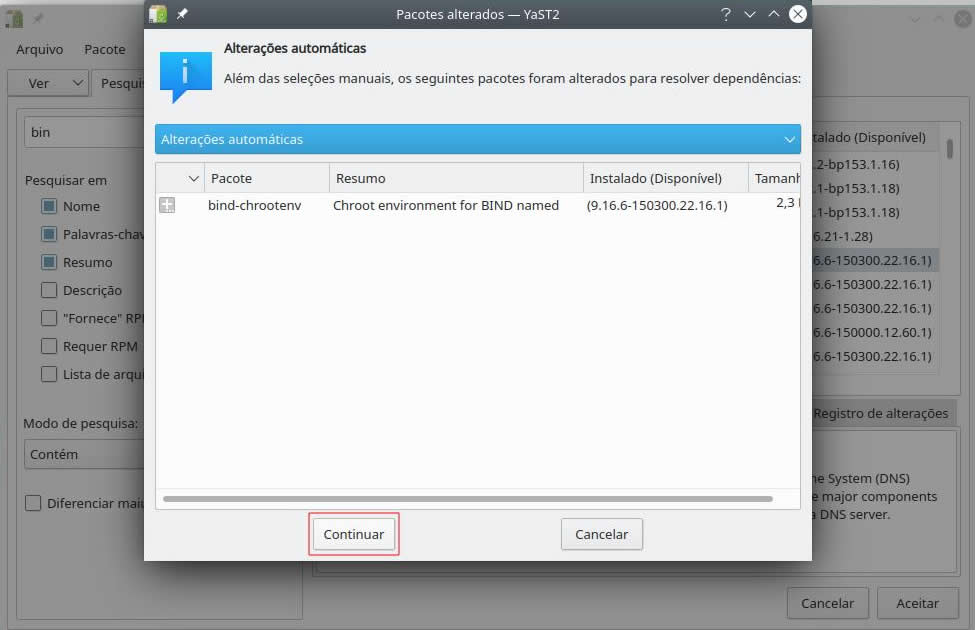
Task: Click the YaST2 app icon in dialog title bar
Action: click(x=158, y=14)
